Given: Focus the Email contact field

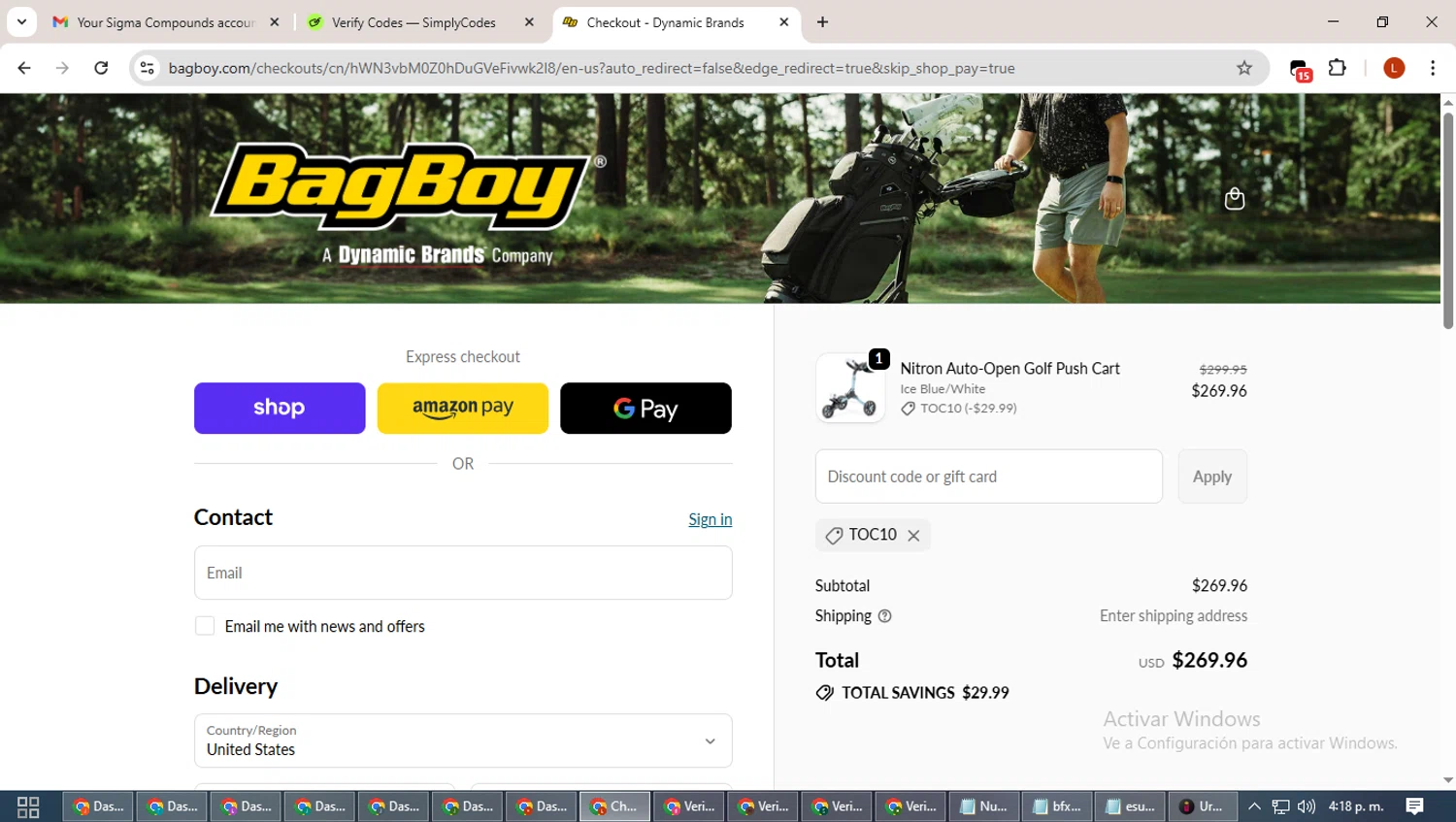Looking at the screenshot, I should (463, 573).
